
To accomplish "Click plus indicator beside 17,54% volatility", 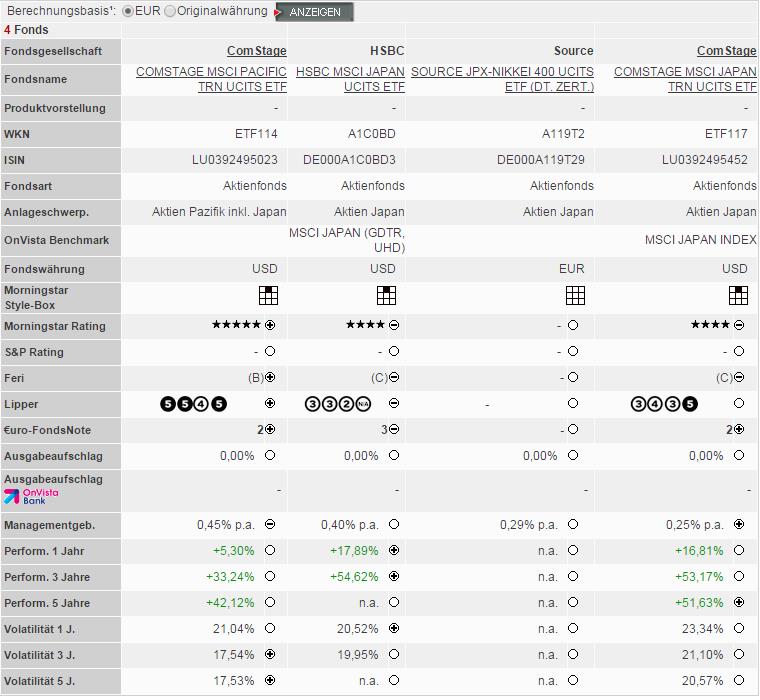I will click(270, 654).
